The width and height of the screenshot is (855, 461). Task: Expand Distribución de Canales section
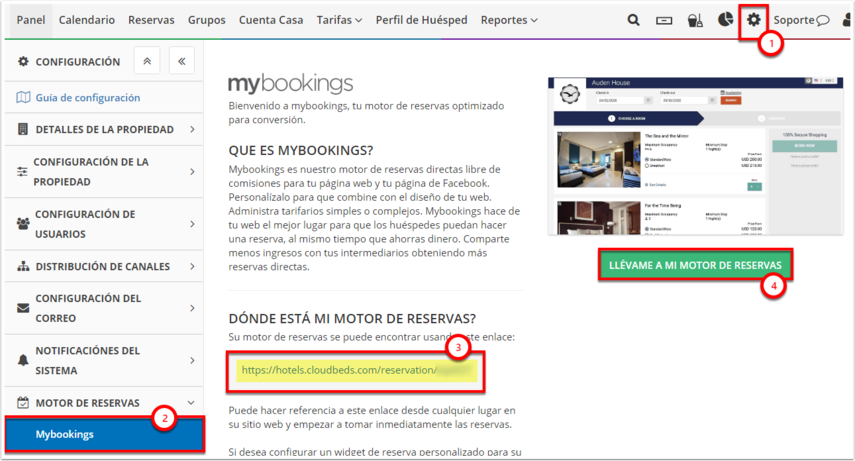pyautogui.click(x=104, y=267)
